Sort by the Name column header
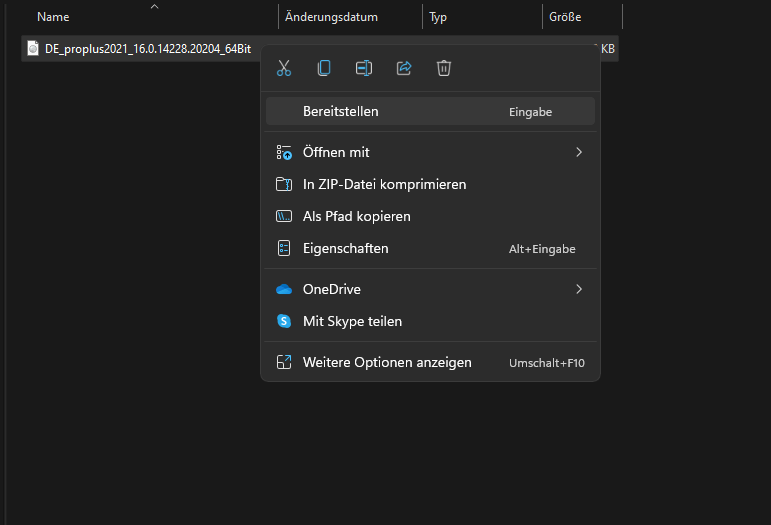The width and height of the screenshot is (771, 525). [x=53, y=17]
